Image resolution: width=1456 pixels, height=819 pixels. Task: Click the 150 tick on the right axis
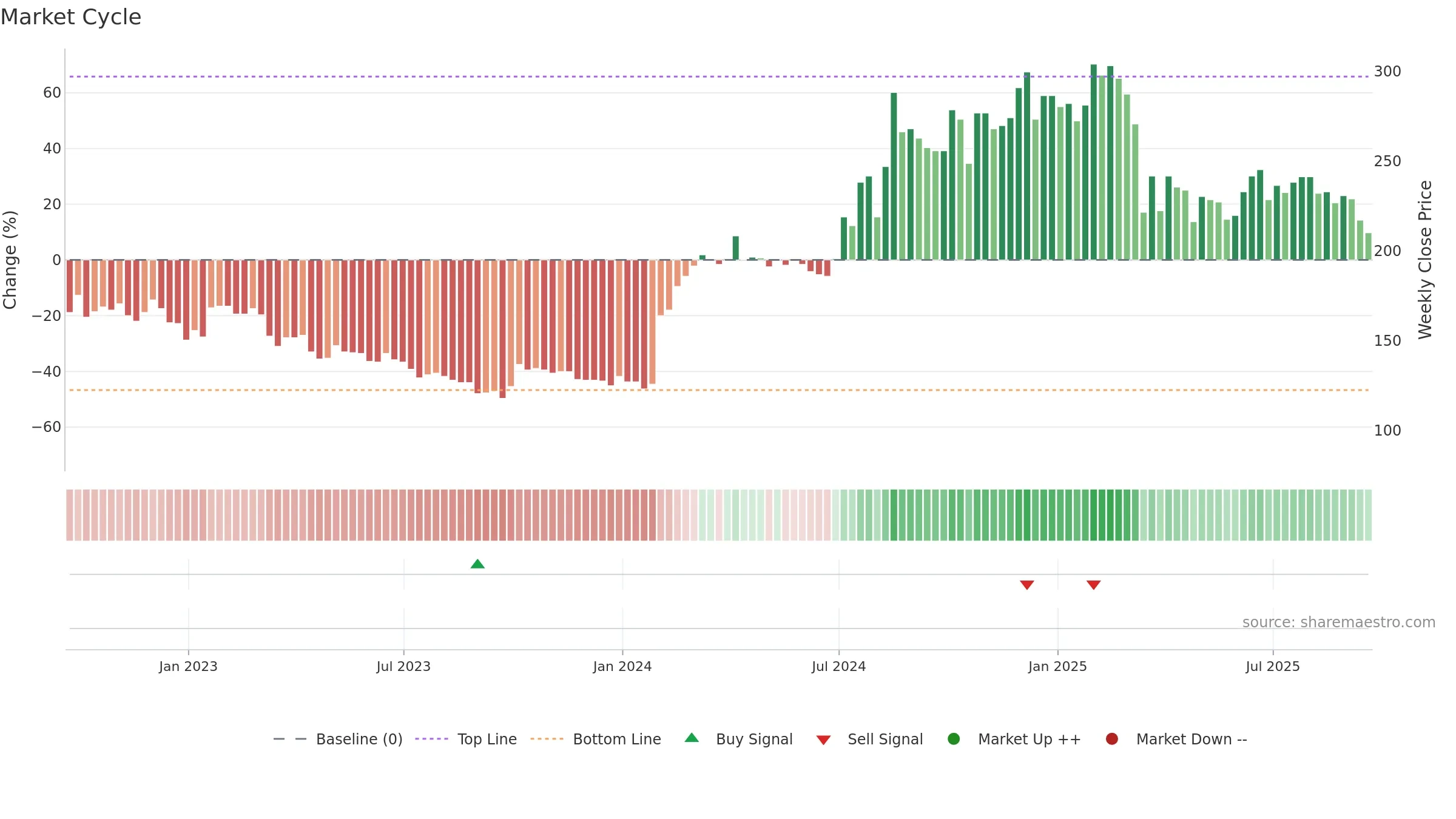[x=1387, y=341]
